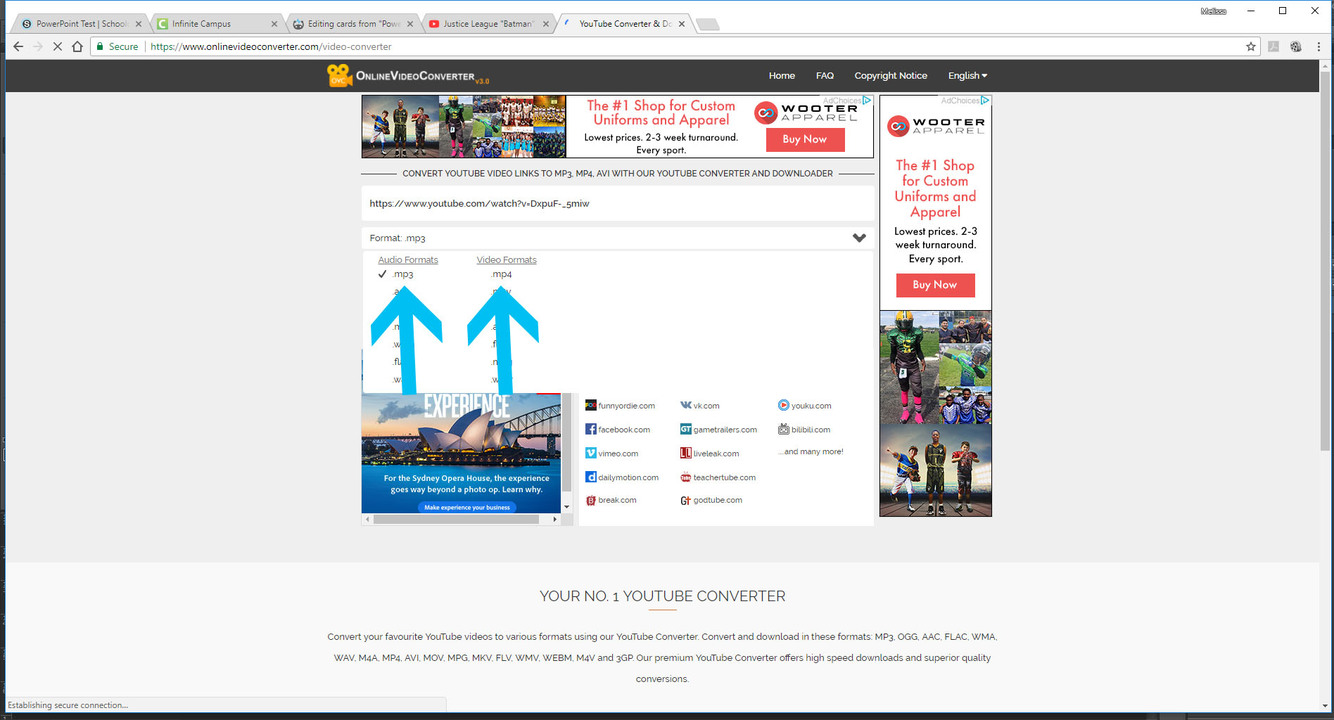Open the English language dropdown
The height and width of the screenshot is (720, 1334).
point(967,76)
